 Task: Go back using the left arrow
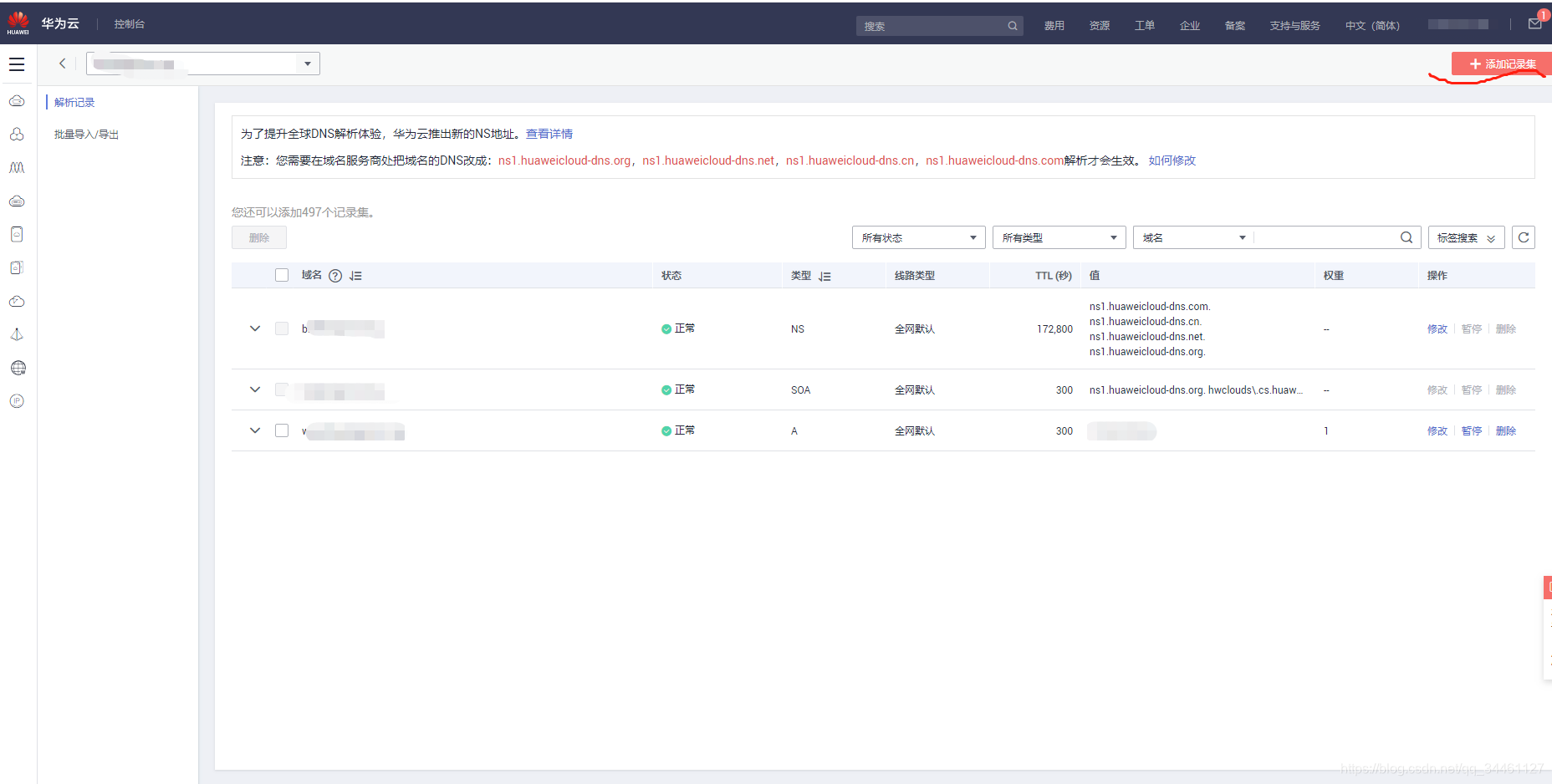click(63, 64)
